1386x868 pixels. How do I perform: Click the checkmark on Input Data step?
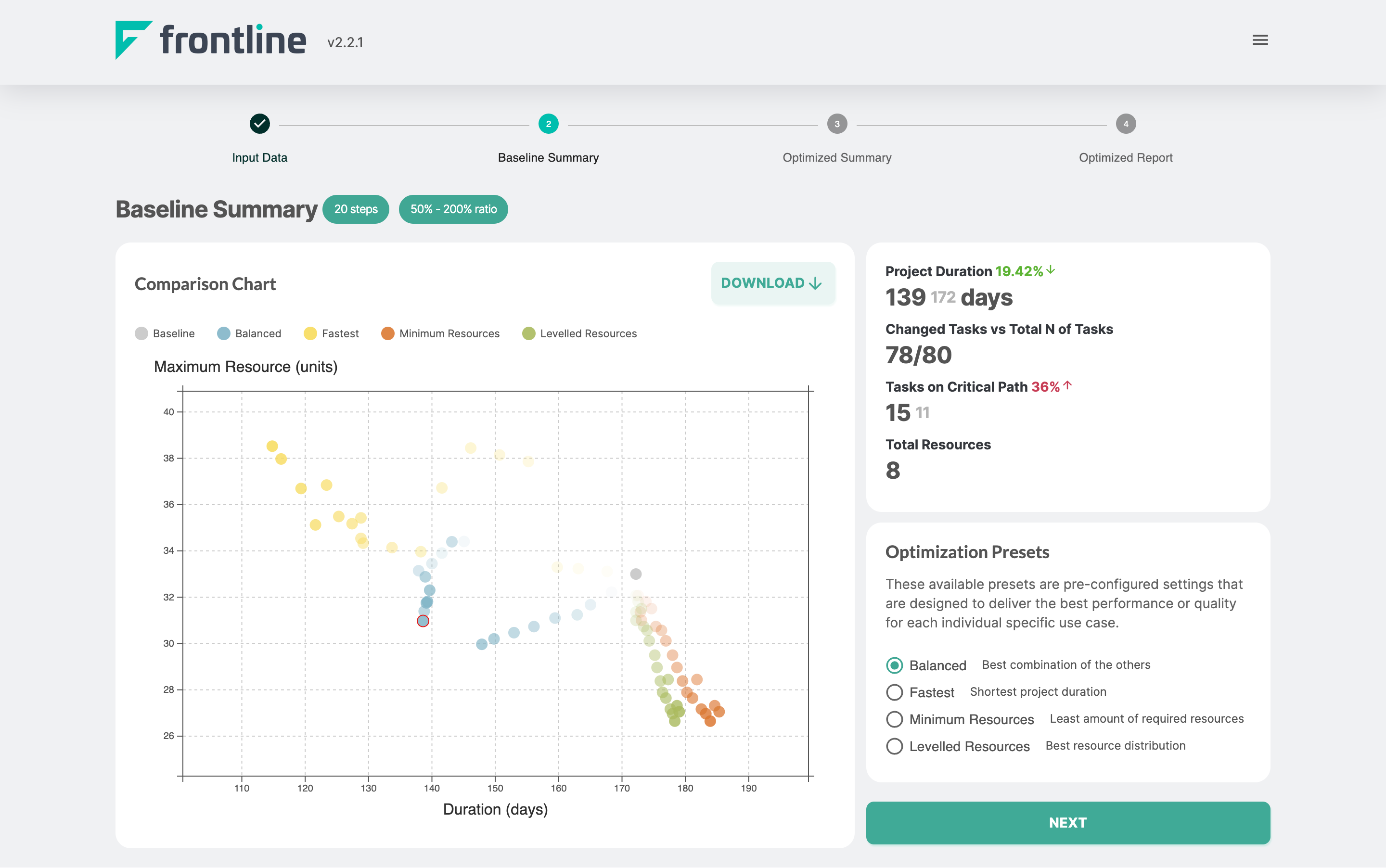pyautogui.click(x=259, y=124)
